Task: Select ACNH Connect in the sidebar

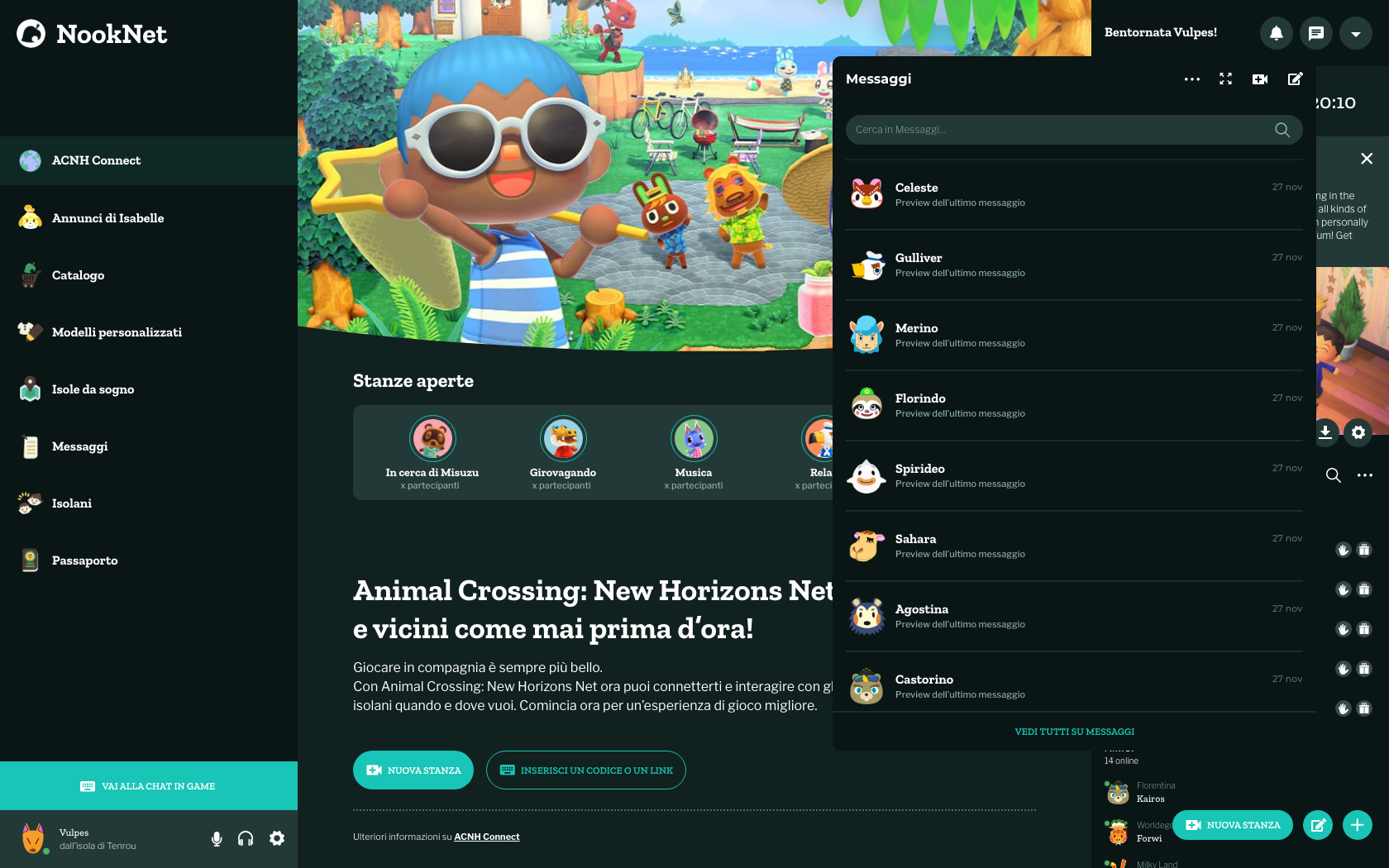Action: point(149,160)
